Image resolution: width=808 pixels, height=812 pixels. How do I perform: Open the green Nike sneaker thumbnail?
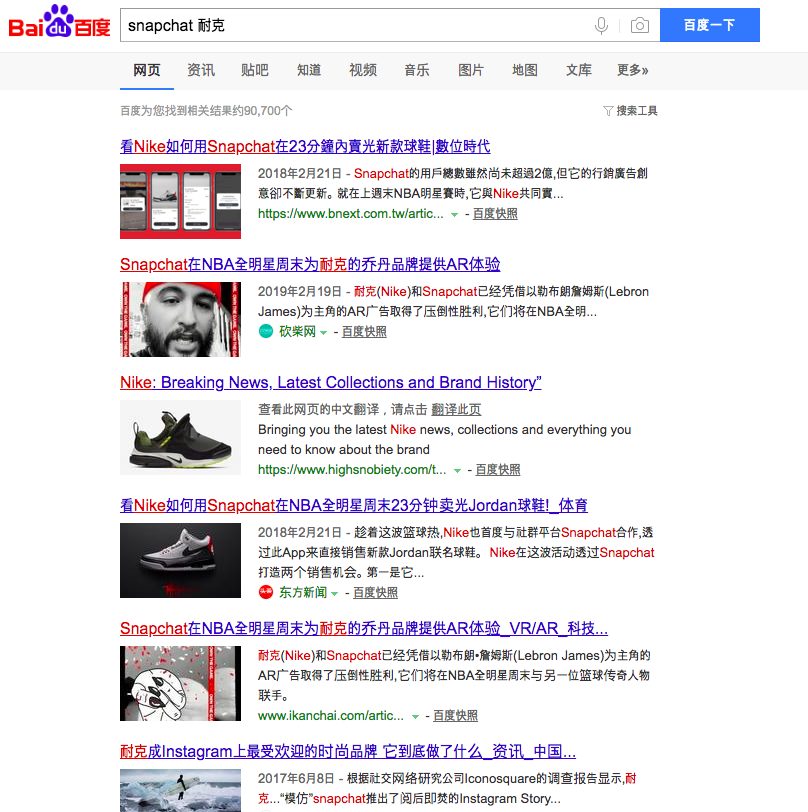tap(180, 438)
